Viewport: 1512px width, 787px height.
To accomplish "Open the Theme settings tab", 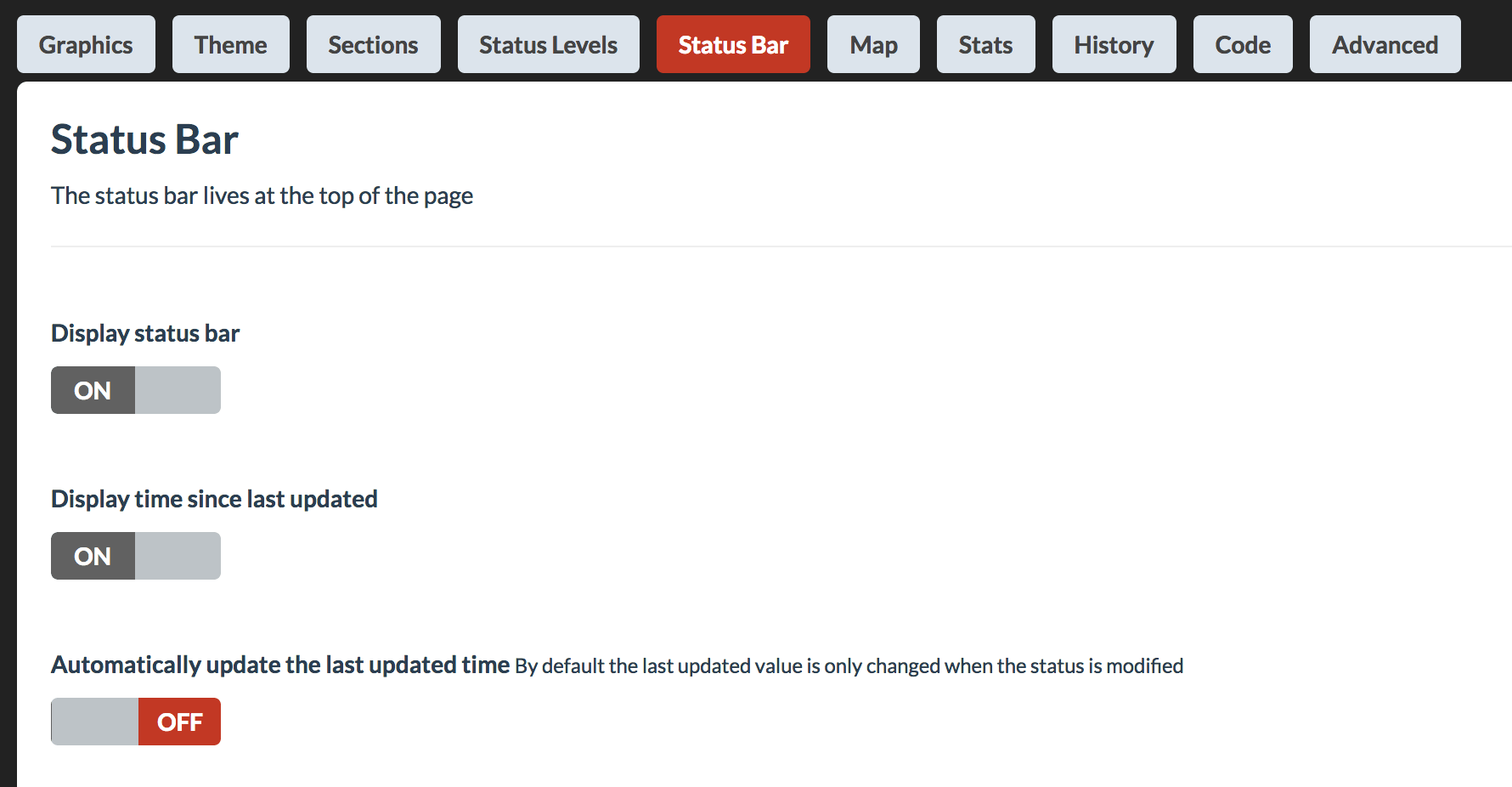I will [x=230, y=44].
